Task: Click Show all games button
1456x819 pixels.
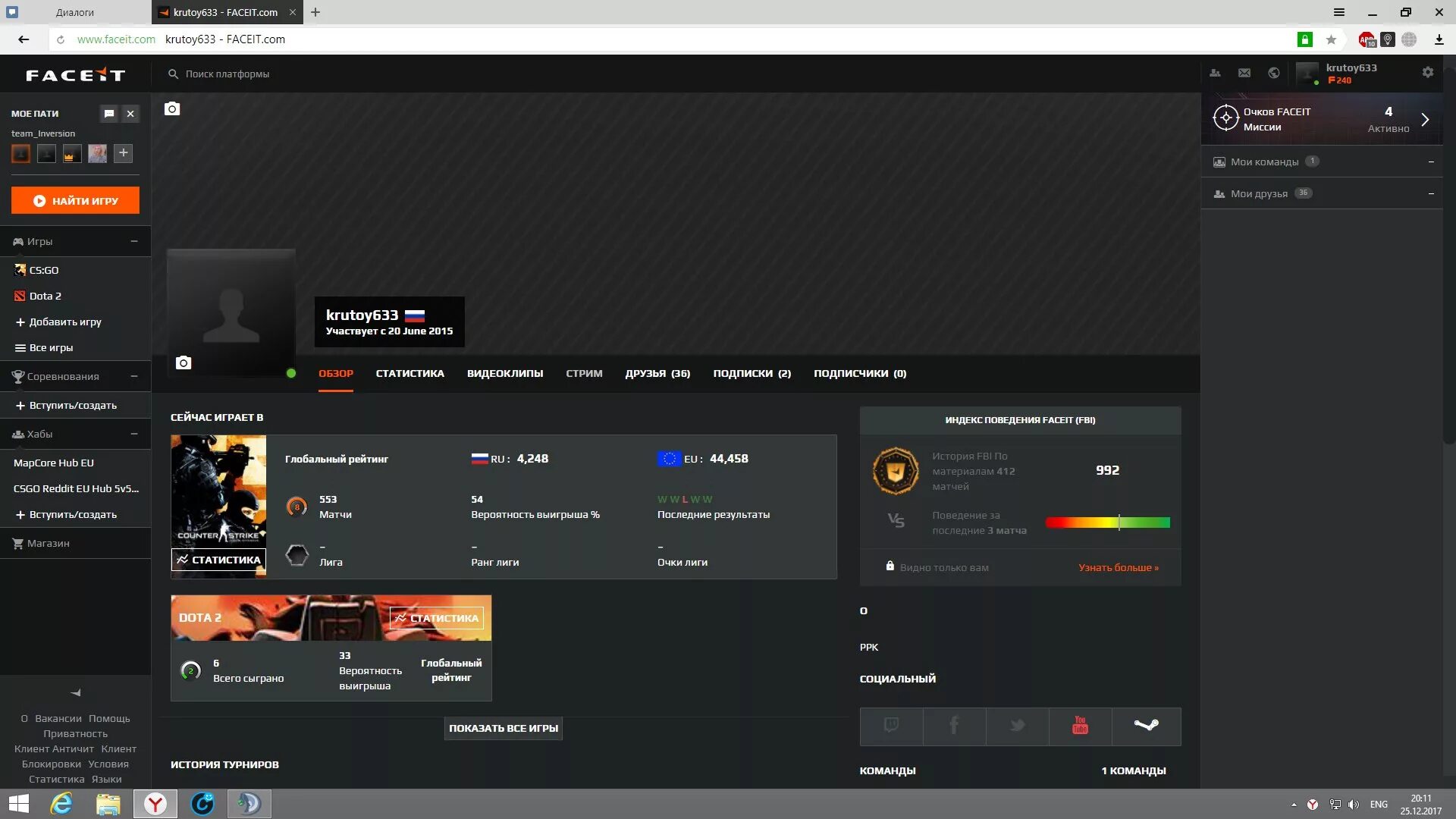Action: click(x=504, y=728)
